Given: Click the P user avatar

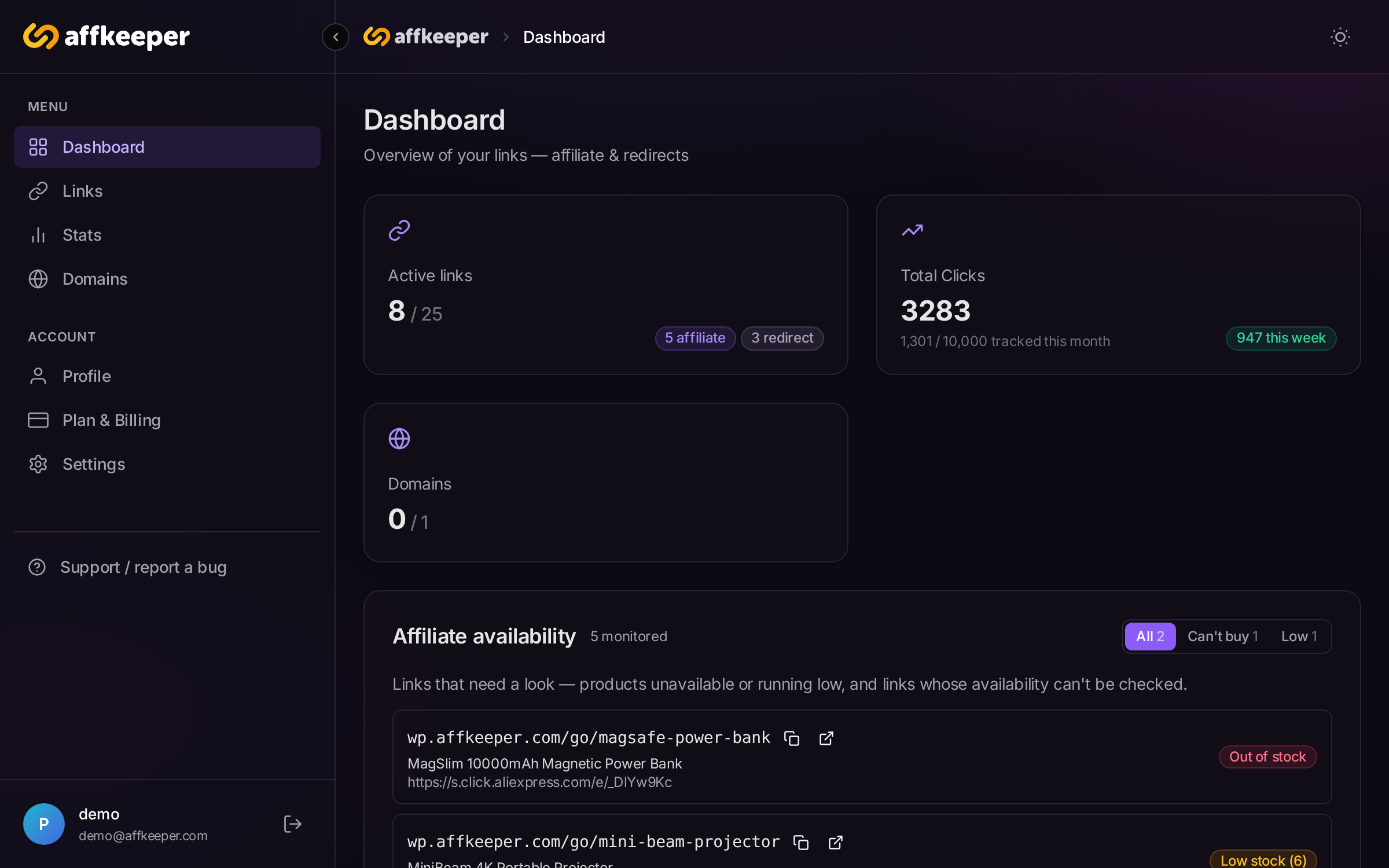Looking at the screenshot, I should 44,824.
